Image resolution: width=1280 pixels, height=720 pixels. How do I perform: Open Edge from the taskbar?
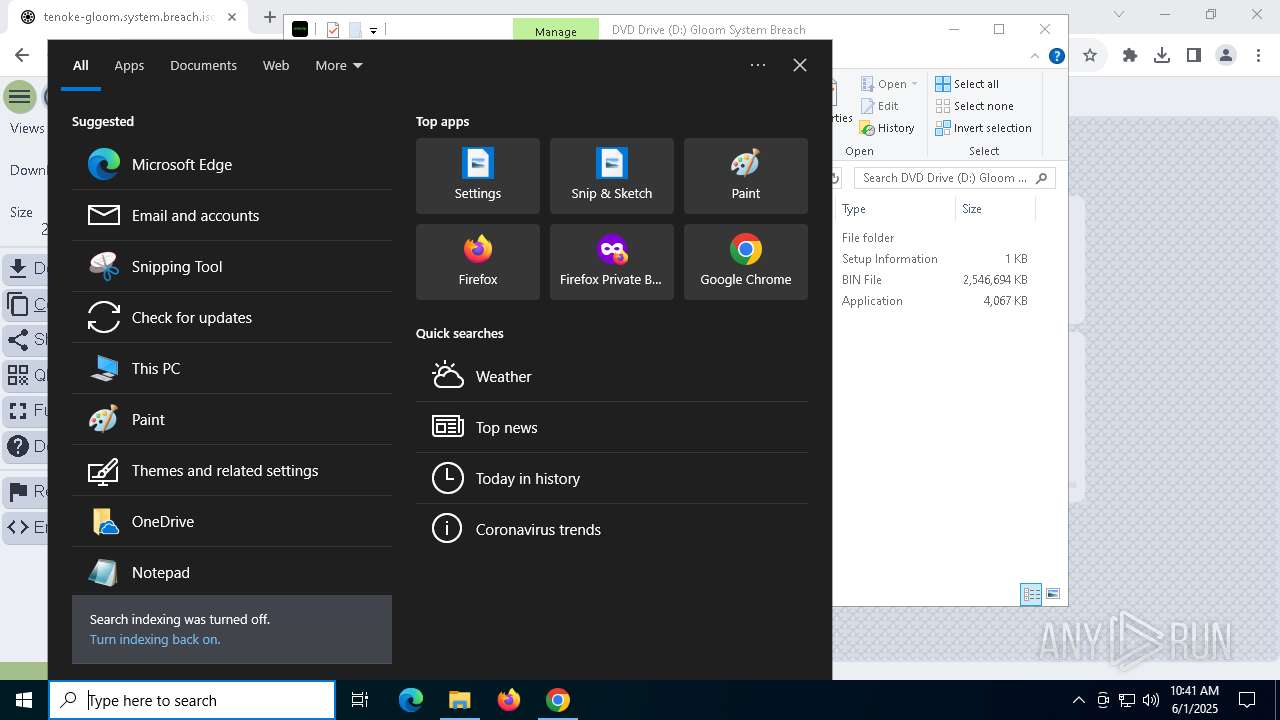point(411,700)
